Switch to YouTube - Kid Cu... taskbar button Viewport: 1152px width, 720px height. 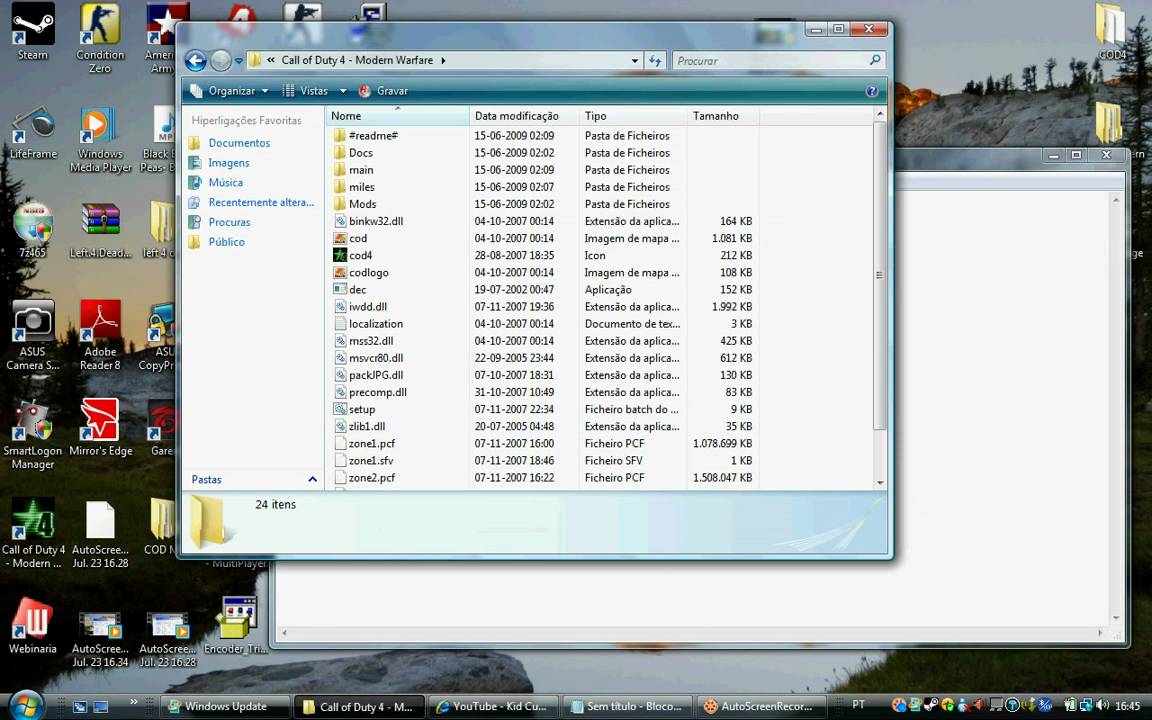[492, 706]
